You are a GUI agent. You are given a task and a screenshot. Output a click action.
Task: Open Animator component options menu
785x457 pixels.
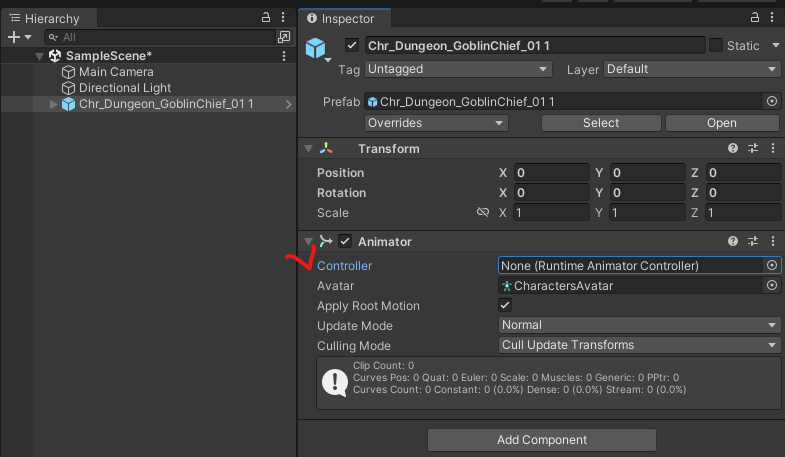coord(772,241)
